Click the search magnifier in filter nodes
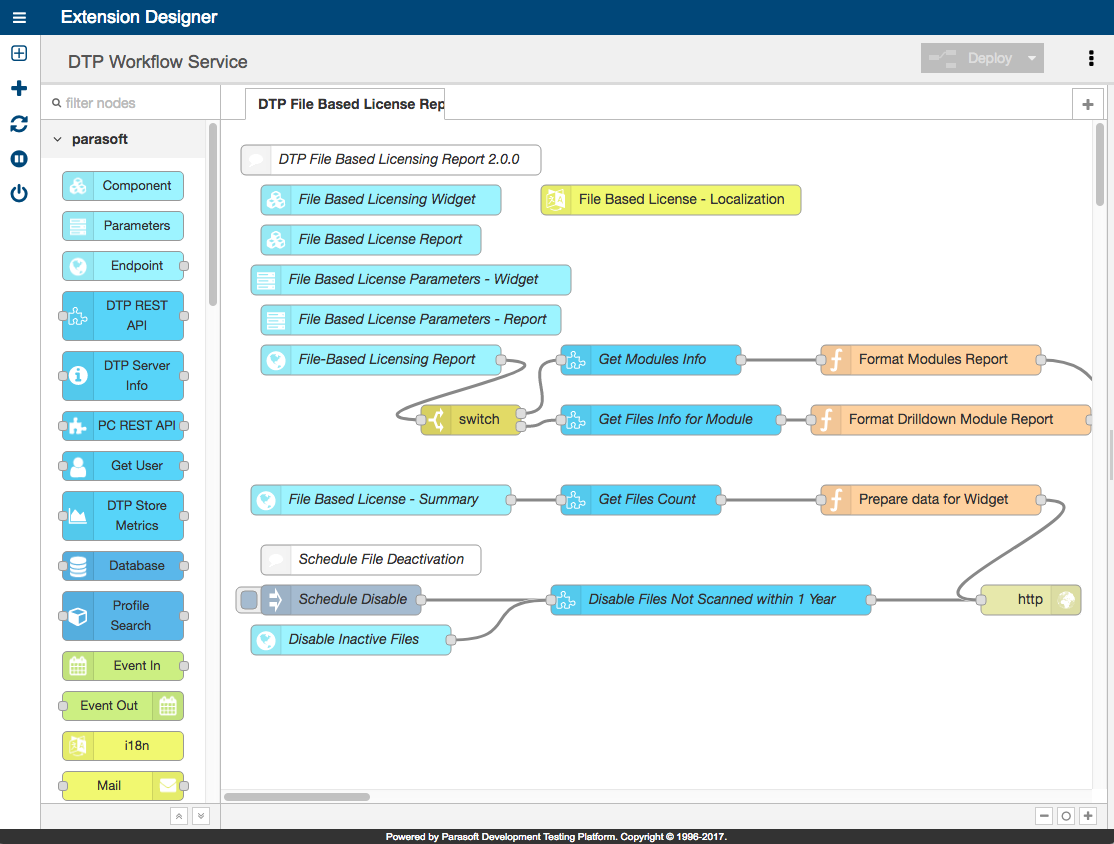This screenshot has width=1114, height=844. tap(56, 103)
